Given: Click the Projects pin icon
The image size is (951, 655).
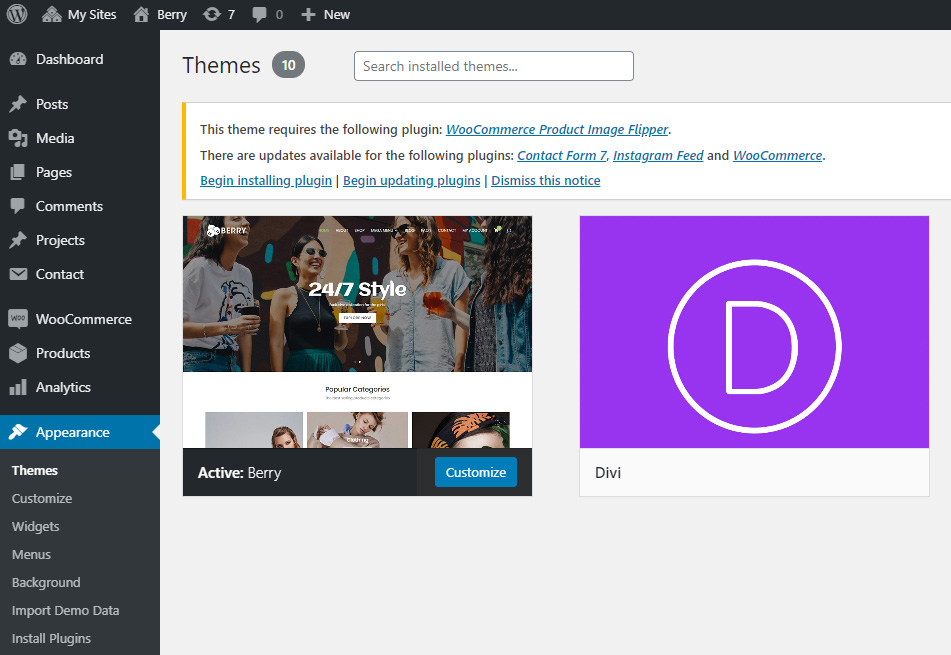Looking at the screenshot, I should pyautogui.click(x=18, y=240).
